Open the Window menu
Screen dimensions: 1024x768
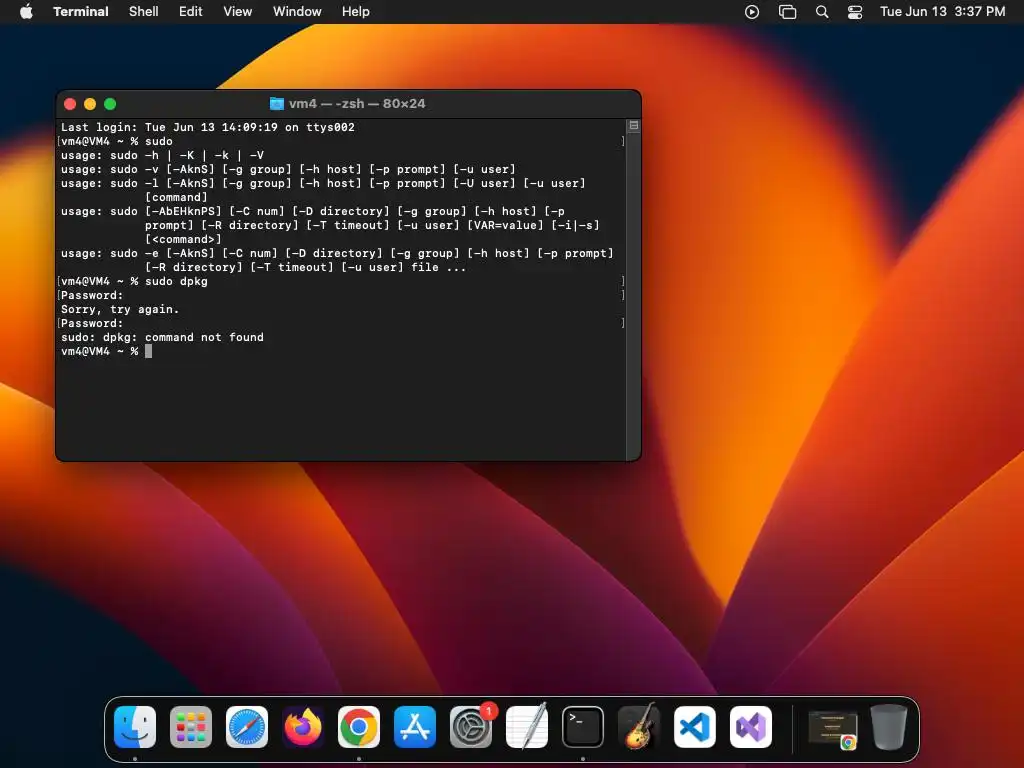[296, 11]
